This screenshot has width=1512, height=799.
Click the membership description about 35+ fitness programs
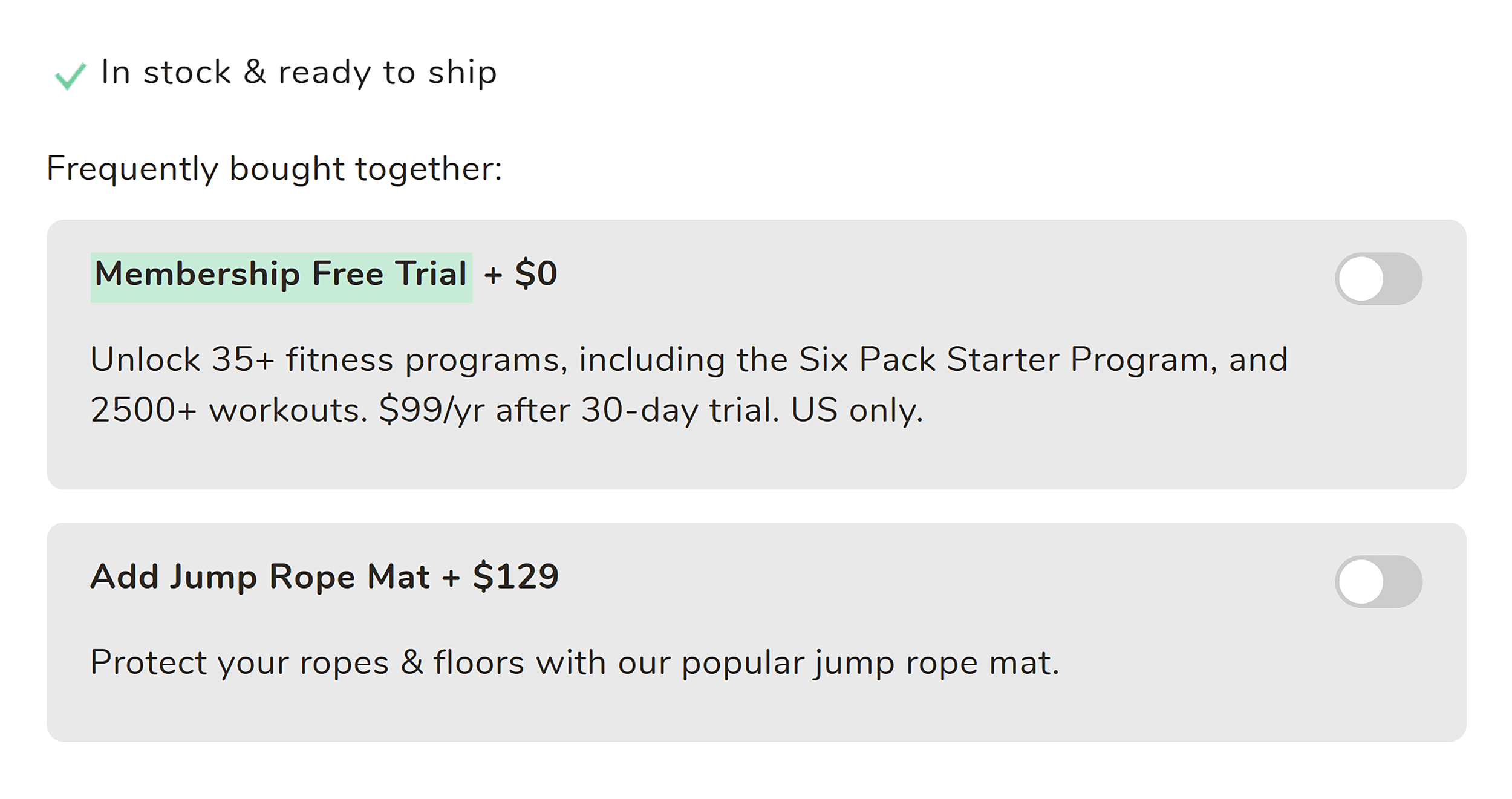tap(423, 360)
